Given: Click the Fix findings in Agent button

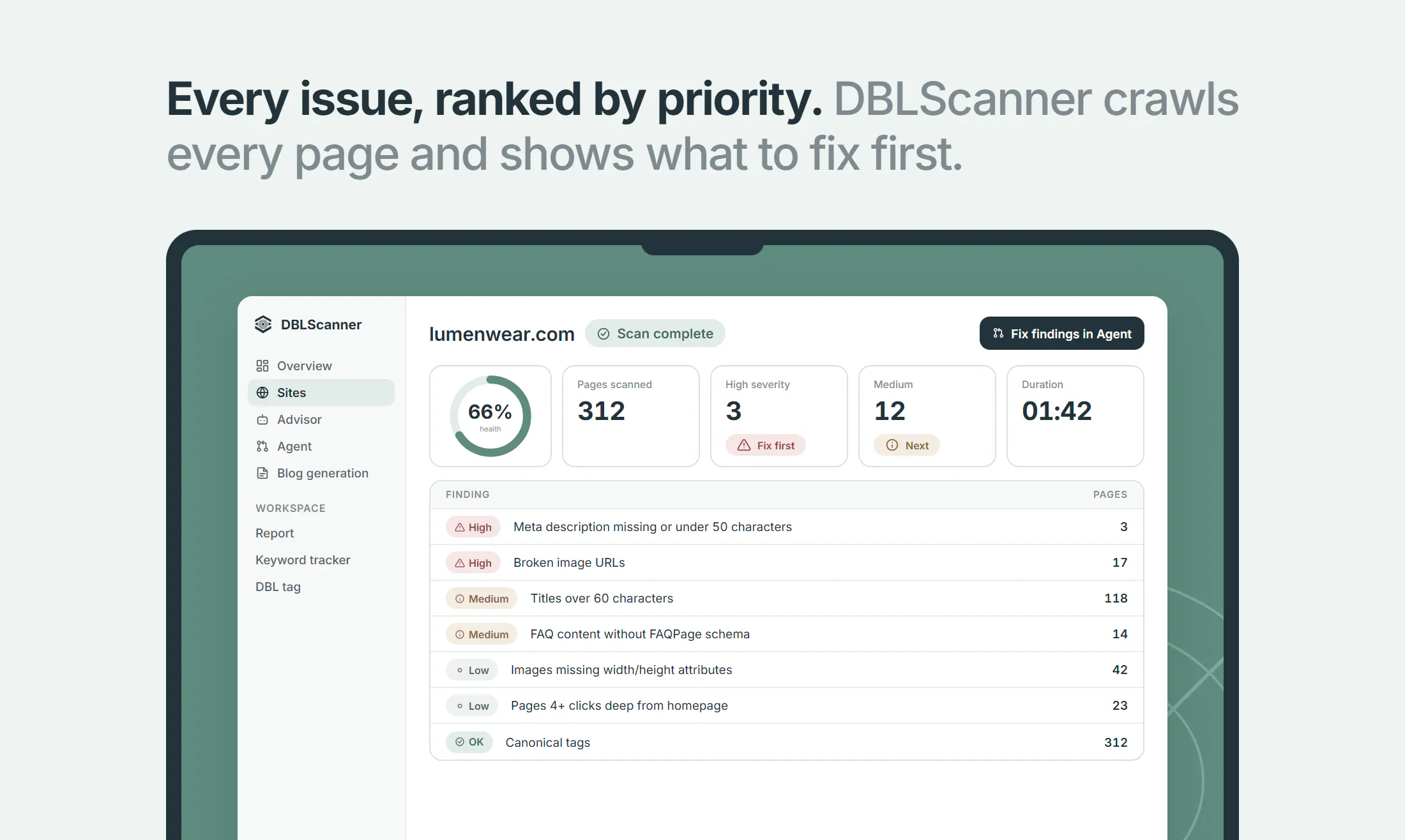Looking at the screenshot, I should click(x=1061, y=333).
